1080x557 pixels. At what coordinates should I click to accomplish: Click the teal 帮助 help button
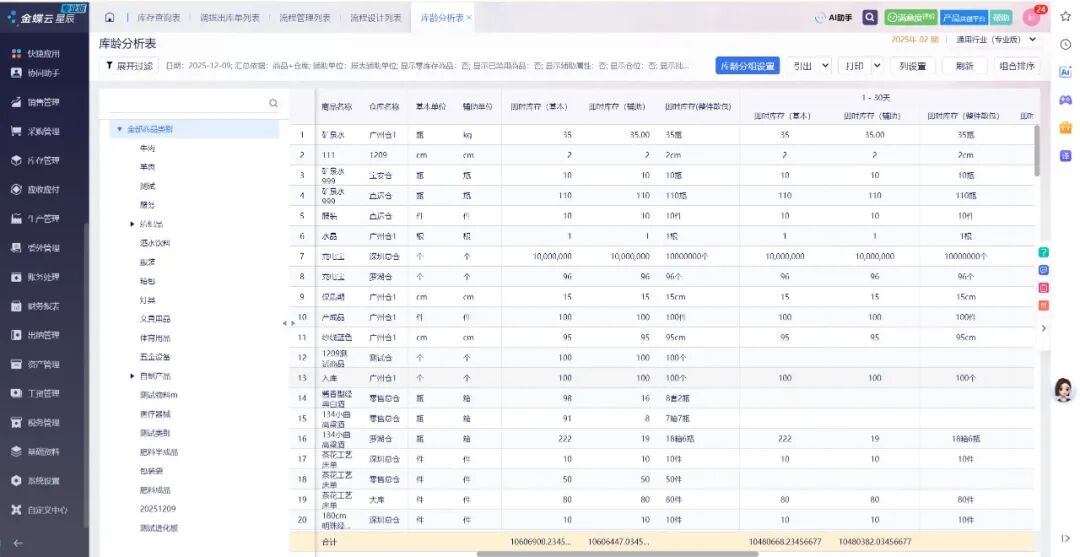[1001, 18]
